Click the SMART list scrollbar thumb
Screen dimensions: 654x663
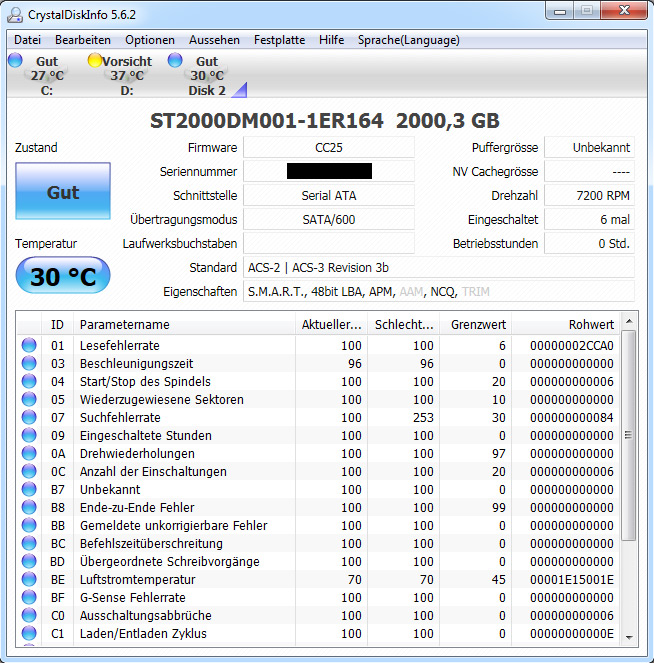coord(629,436)
